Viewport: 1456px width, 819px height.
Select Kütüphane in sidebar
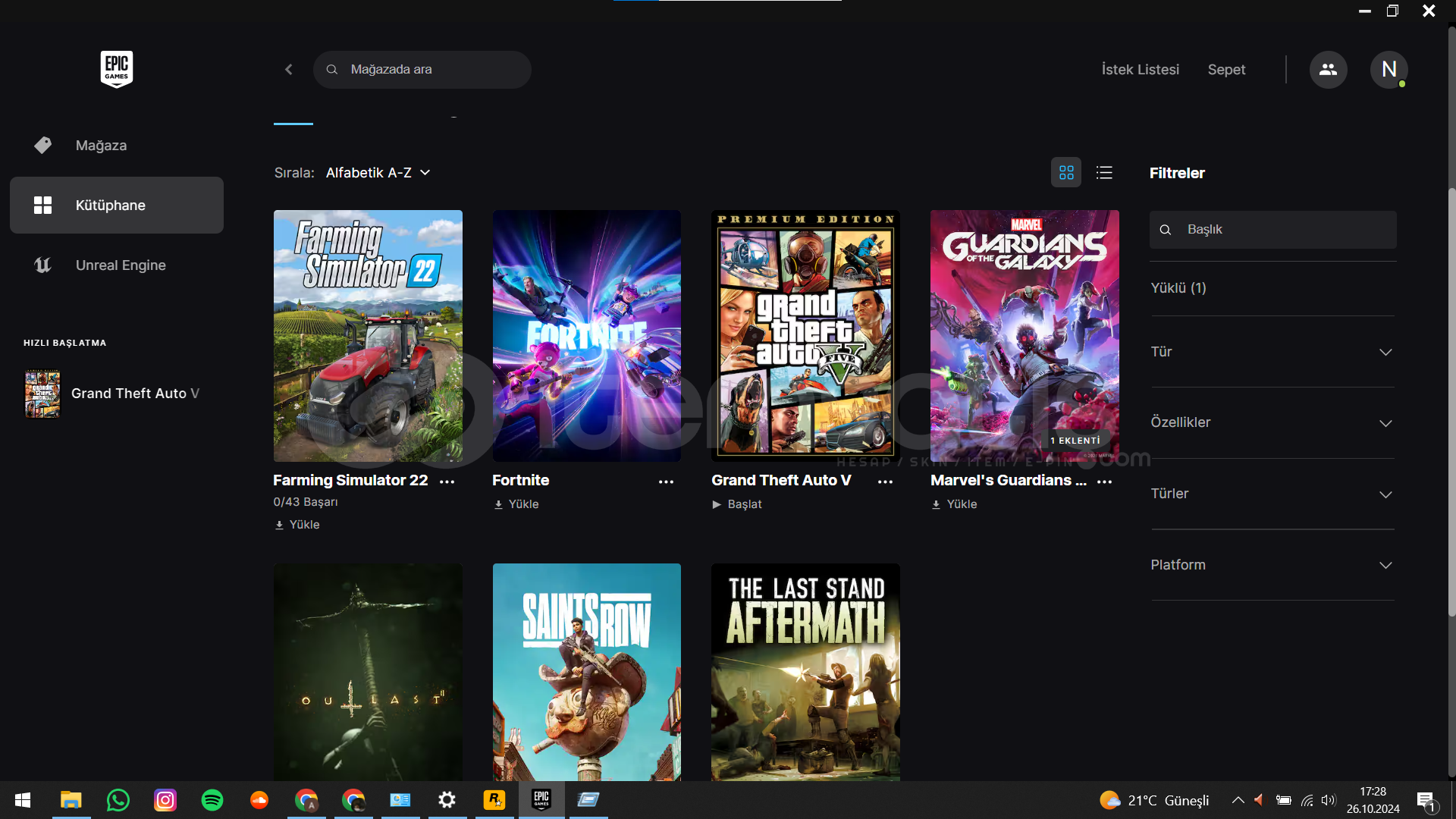117,205
